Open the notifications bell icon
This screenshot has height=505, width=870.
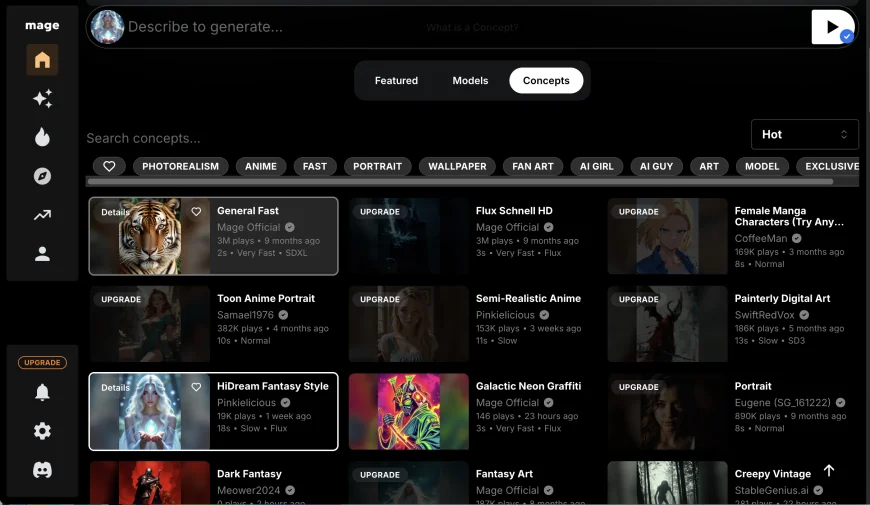42,392
